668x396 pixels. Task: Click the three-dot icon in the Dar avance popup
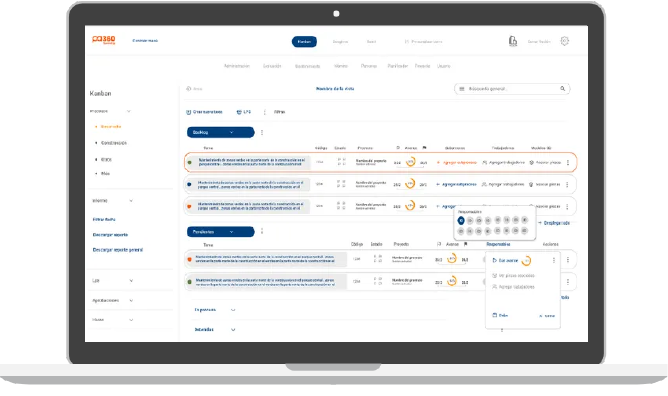[554, 260]
